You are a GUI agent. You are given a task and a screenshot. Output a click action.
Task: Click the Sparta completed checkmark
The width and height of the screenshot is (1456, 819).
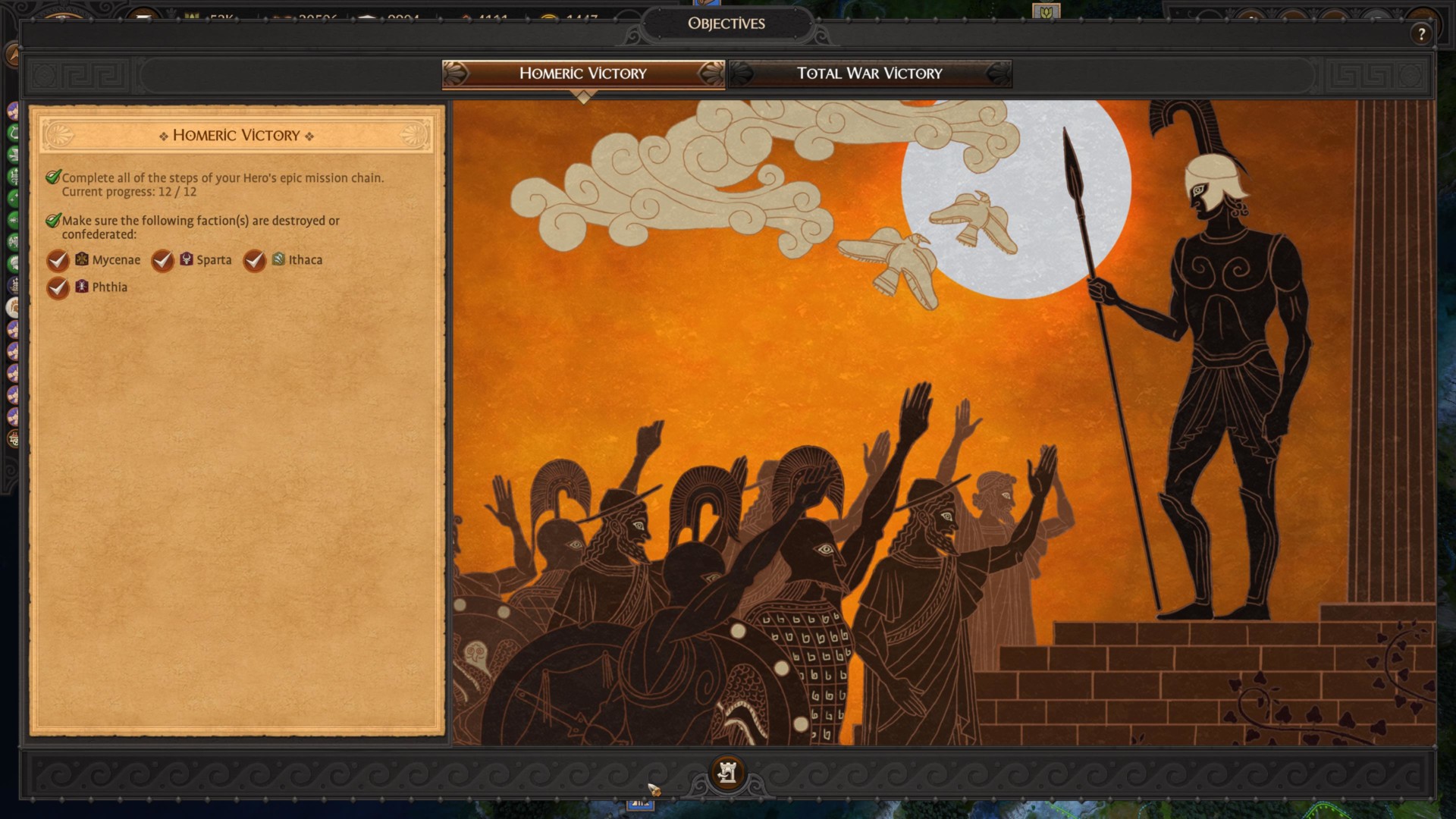pos(162,260)
